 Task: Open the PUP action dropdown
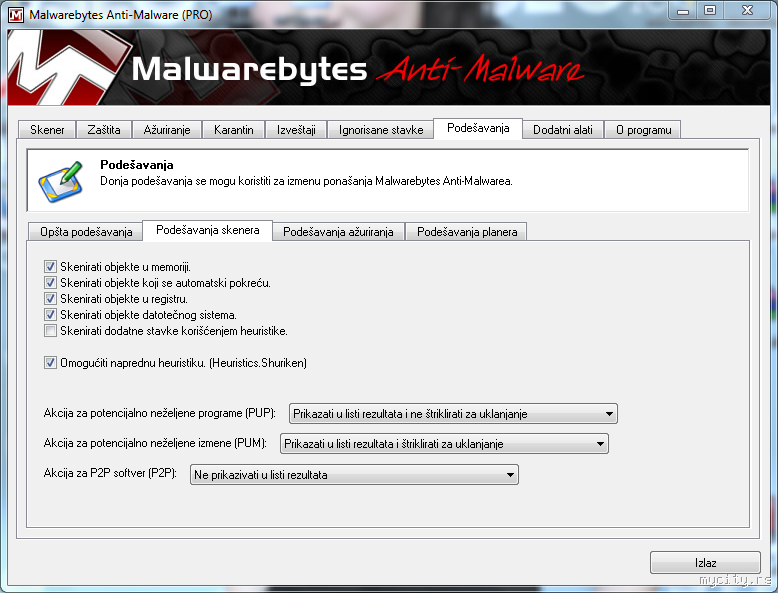coord(453,413)
